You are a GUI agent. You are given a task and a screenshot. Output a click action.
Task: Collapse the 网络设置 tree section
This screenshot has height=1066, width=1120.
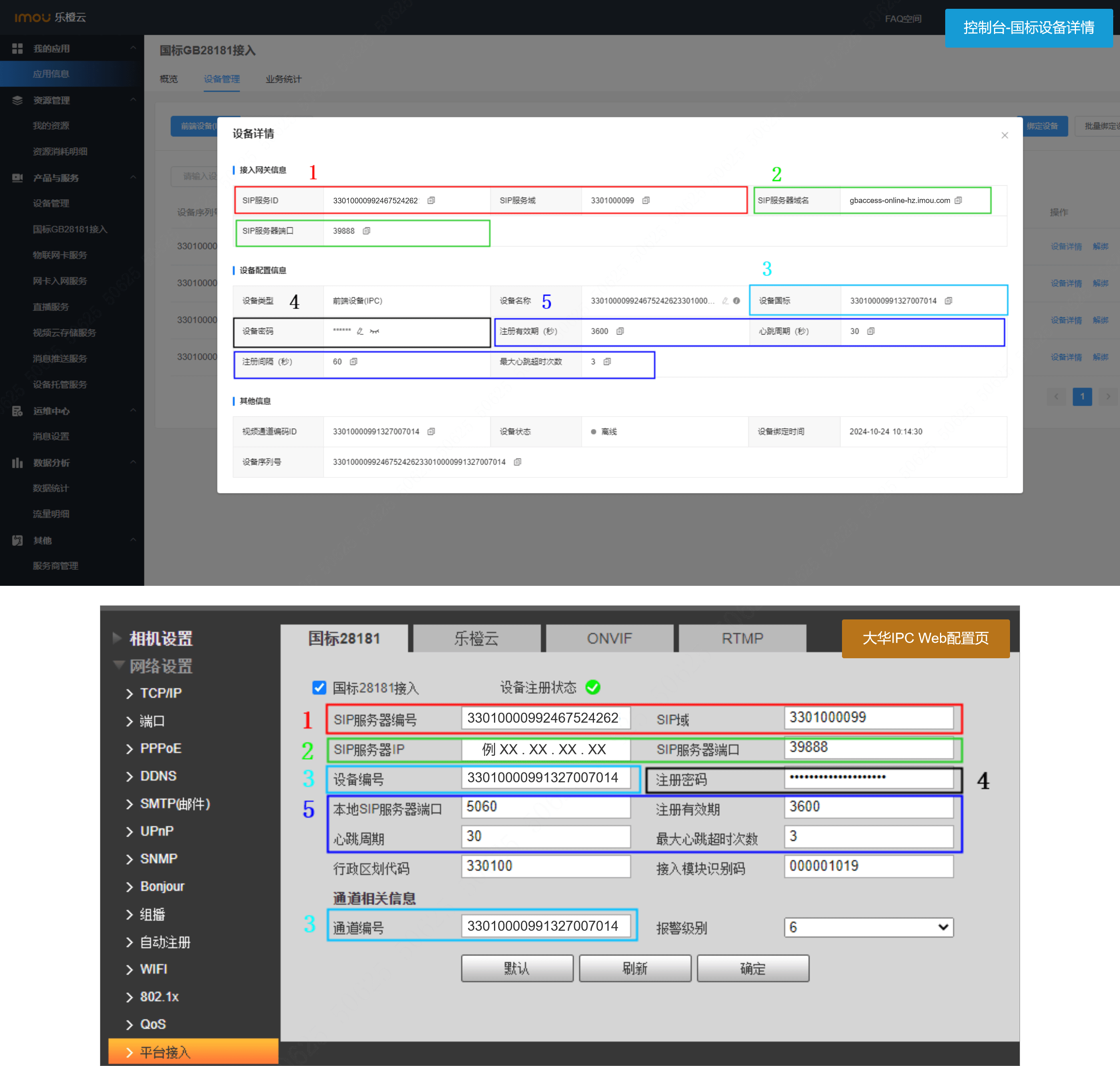119,665
